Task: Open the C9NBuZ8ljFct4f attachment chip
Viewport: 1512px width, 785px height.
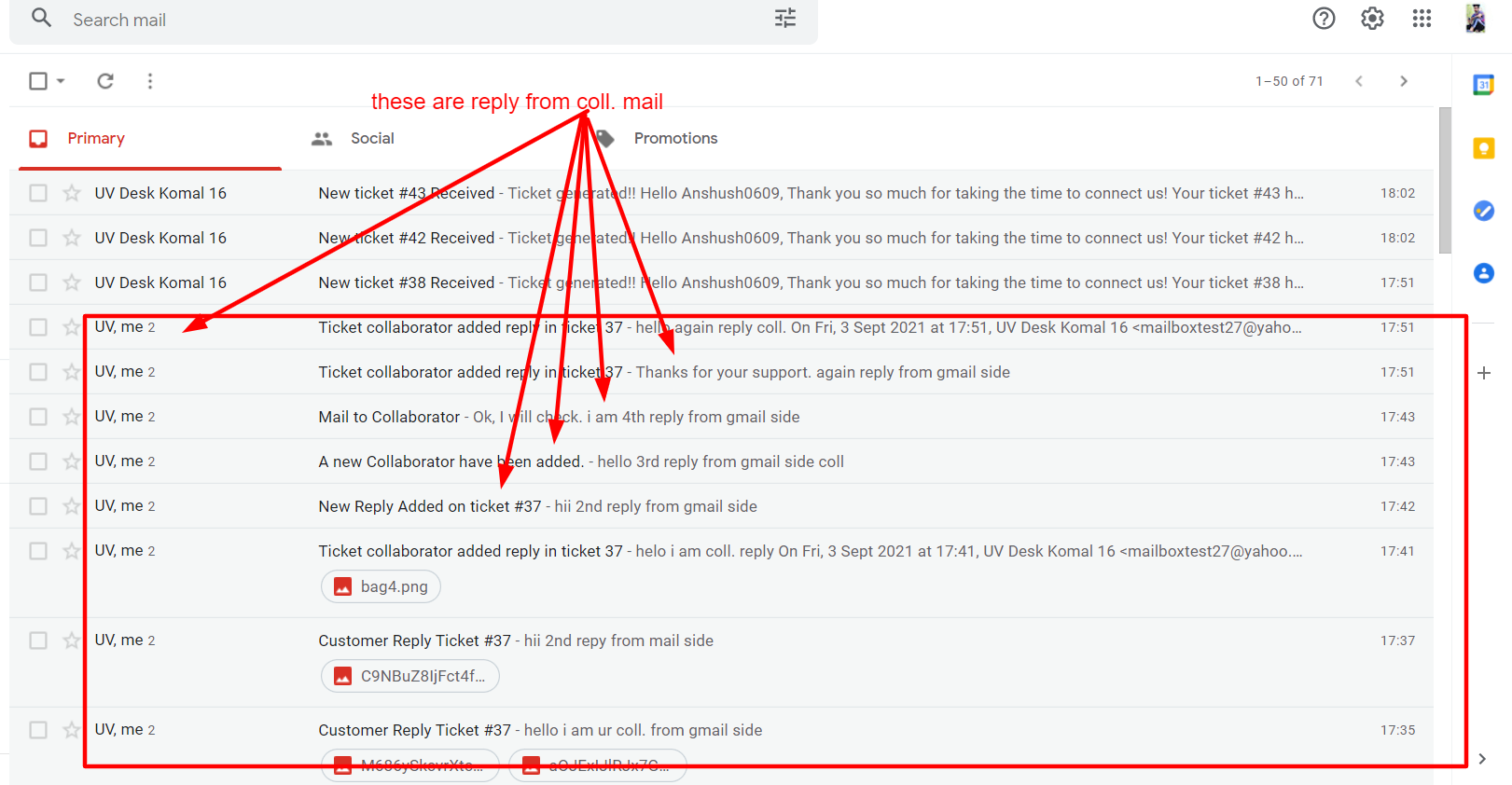Action: click(410, 676)
